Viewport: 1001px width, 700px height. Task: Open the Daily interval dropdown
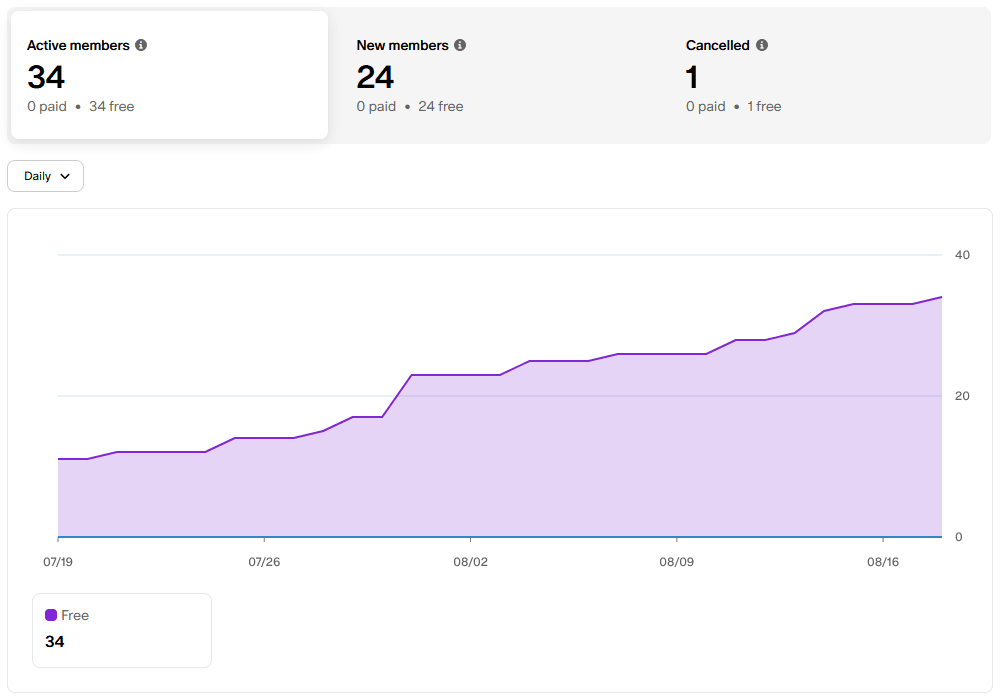pyautogui.click(x=45, y=176)
